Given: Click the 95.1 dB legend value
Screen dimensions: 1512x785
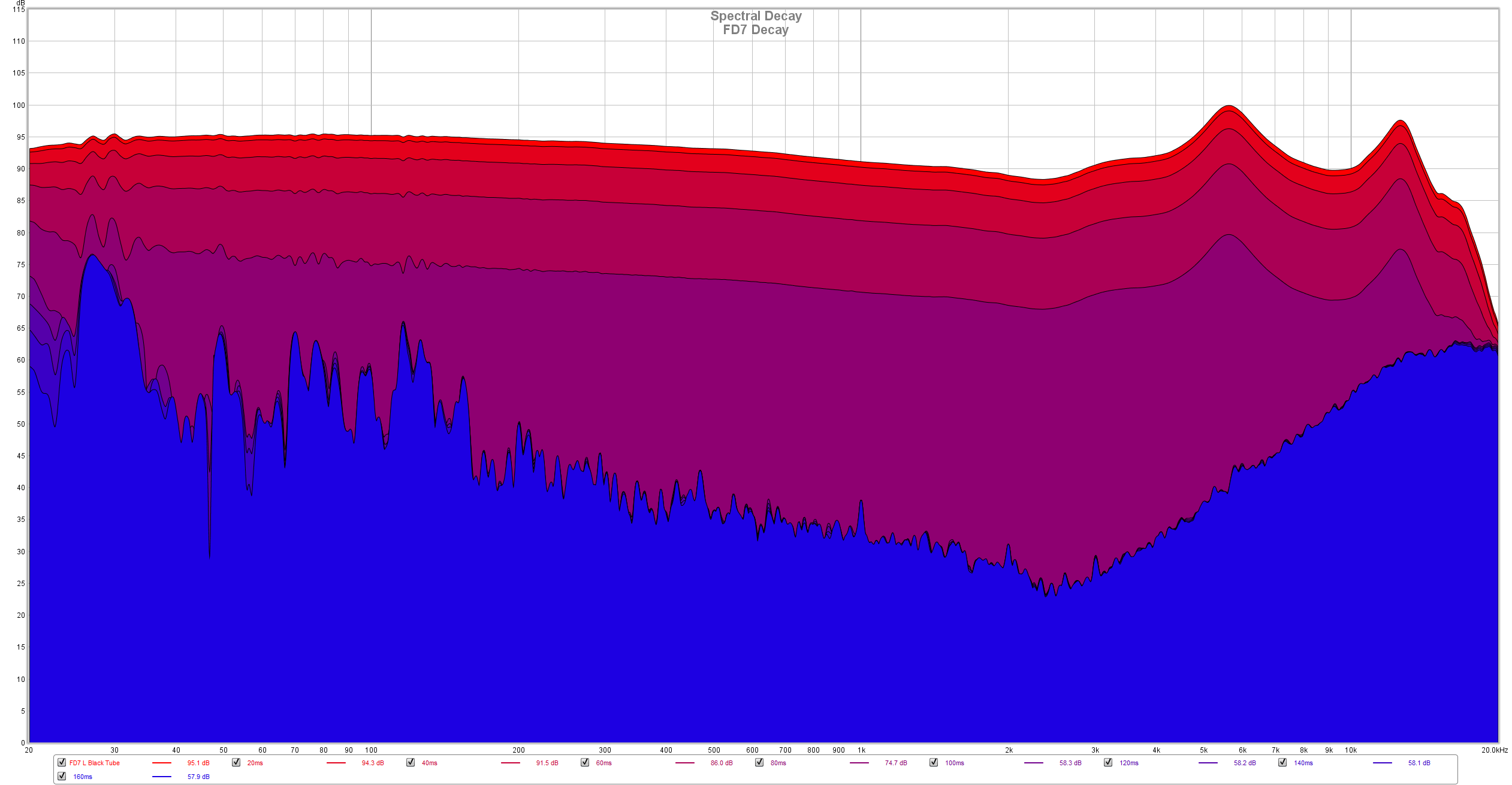Looking at the screenshot, I should [x=198, y=763].
